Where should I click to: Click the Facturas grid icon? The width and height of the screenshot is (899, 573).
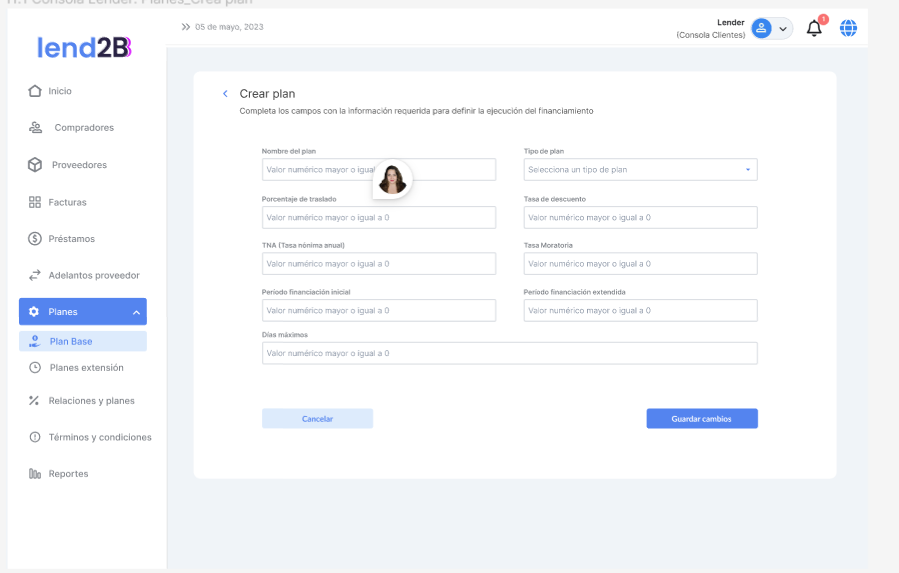(35, 202)
